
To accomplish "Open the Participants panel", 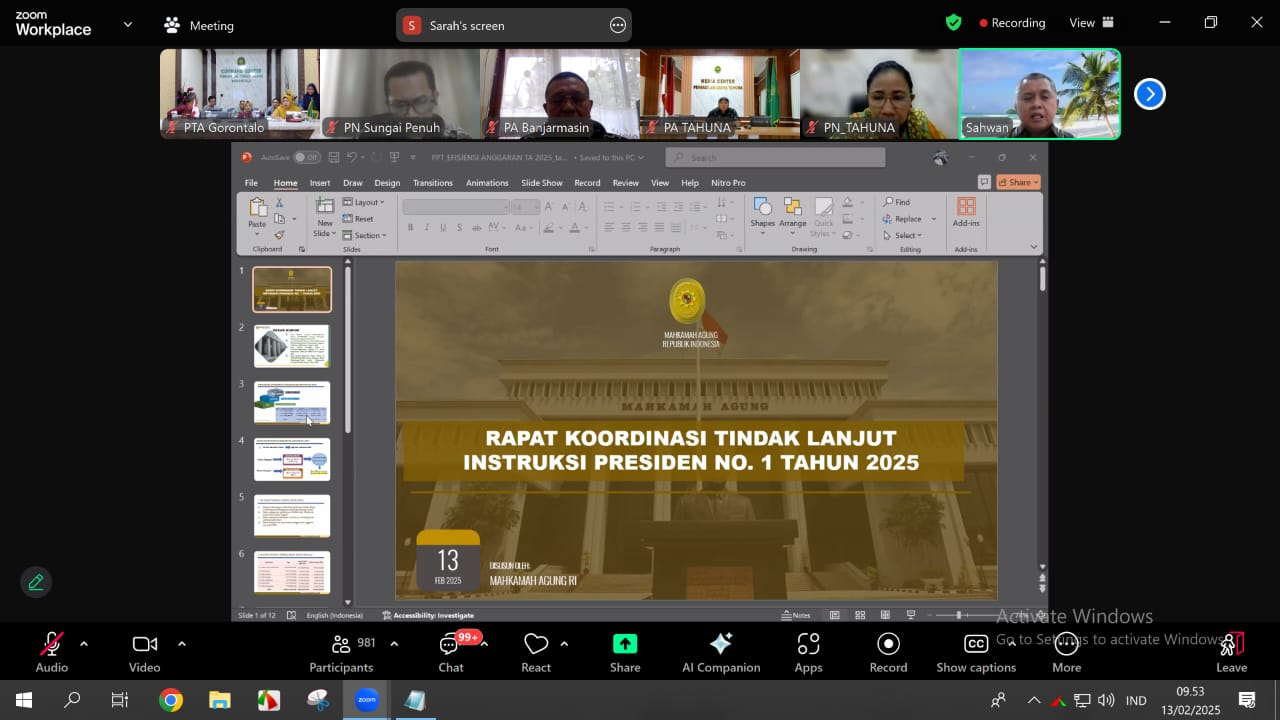I will click(341, 652).
